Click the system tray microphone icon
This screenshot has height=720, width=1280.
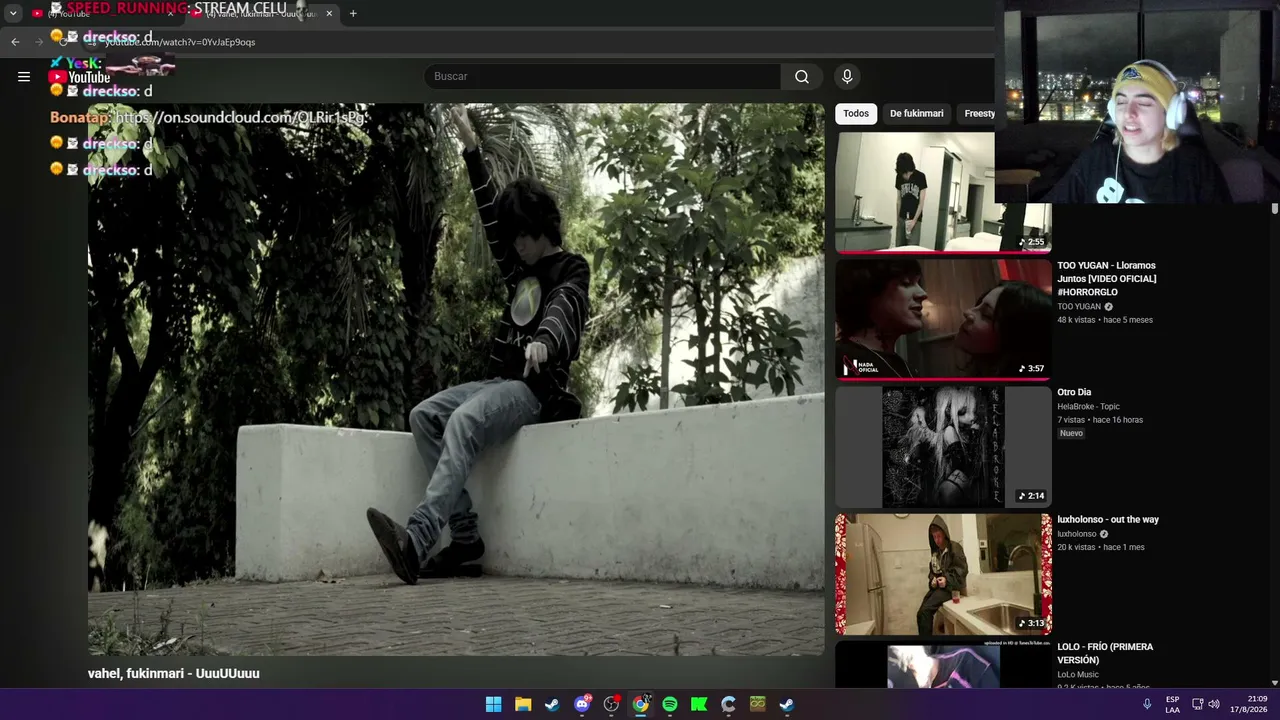[1147, 704]
